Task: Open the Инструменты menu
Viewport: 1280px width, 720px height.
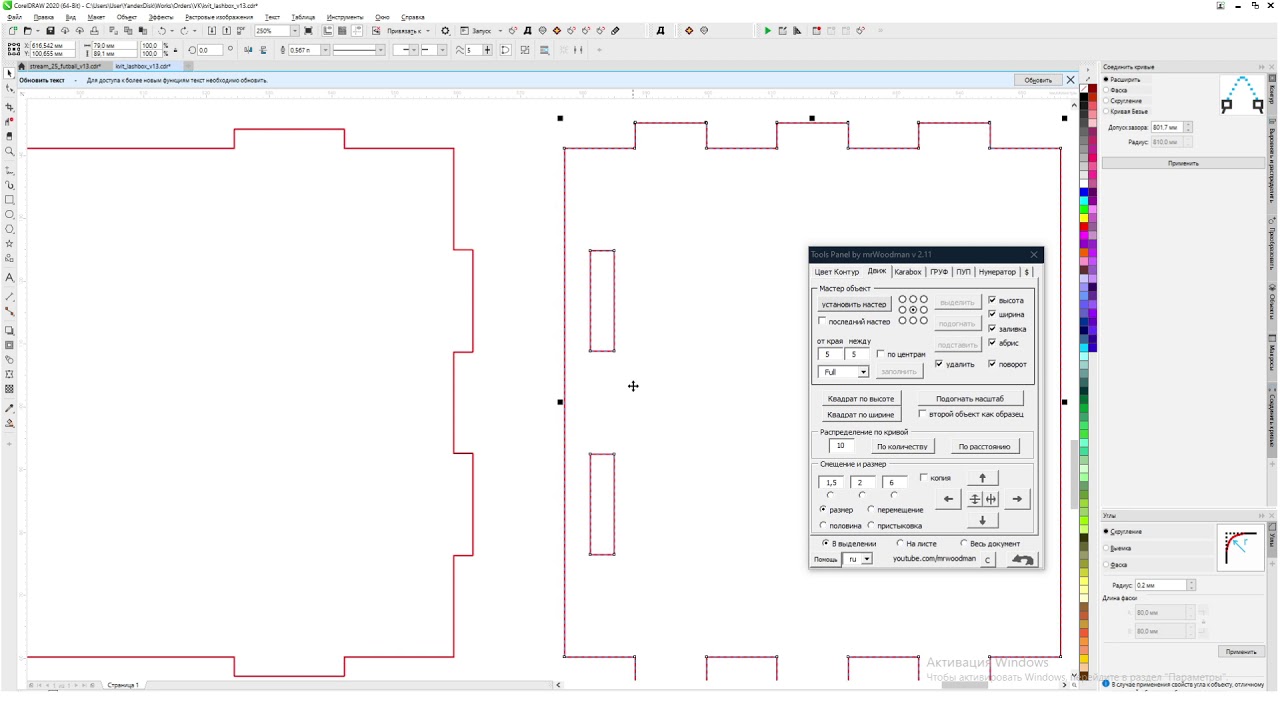Action: click(x=345, y=17)
